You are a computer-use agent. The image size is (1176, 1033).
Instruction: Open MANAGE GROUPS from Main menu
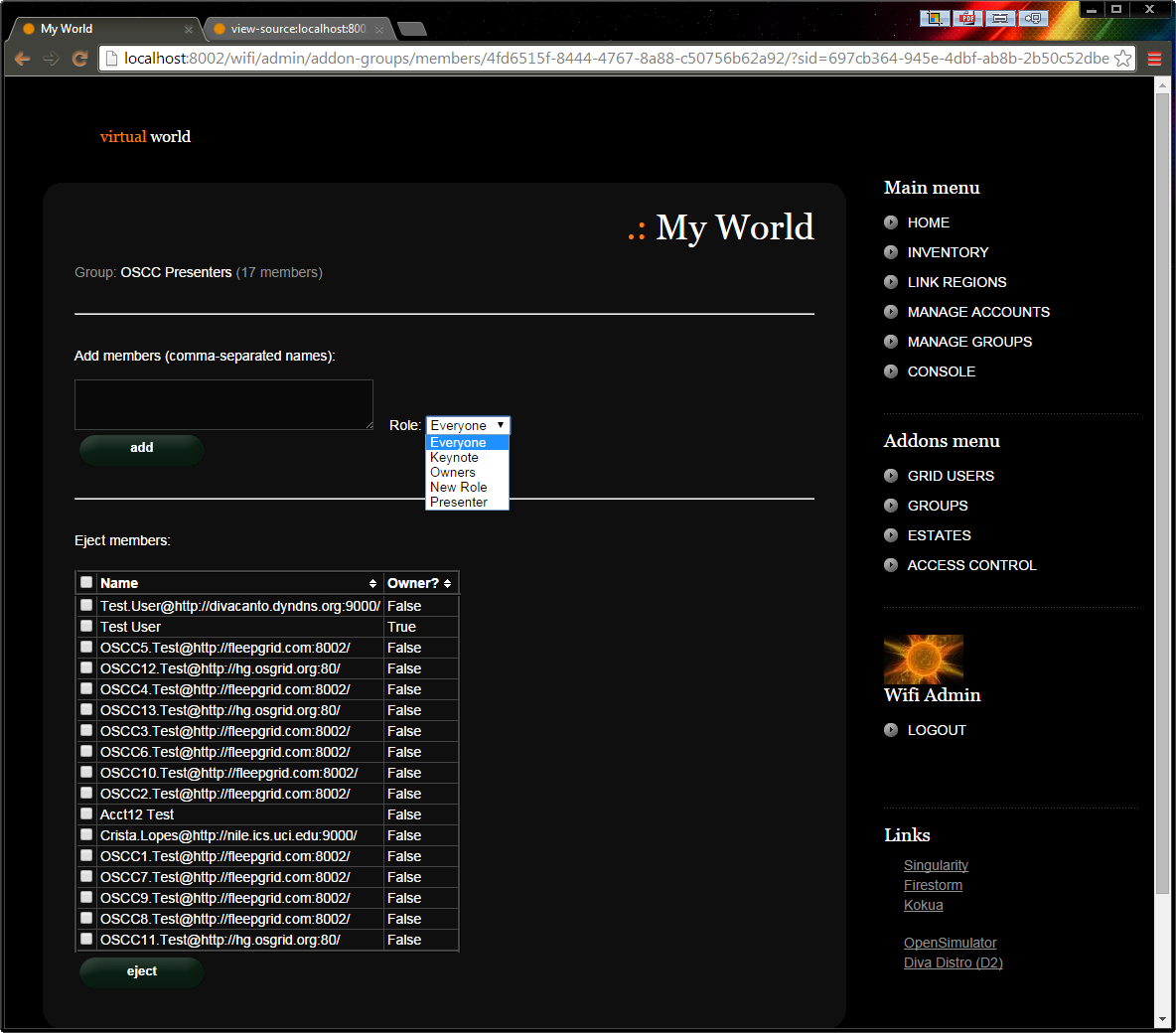pyautogui.click(x=969, y=342)
